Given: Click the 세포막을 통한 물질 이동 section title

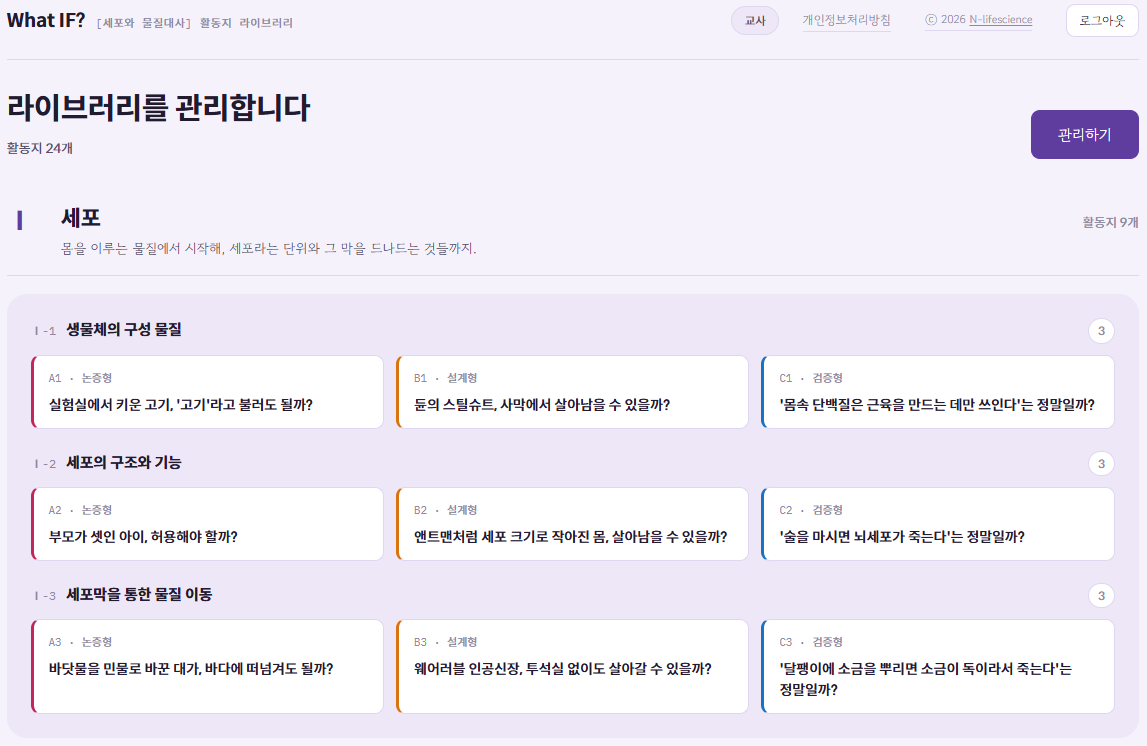Looking at the screenshot, I should coord(139,595).
